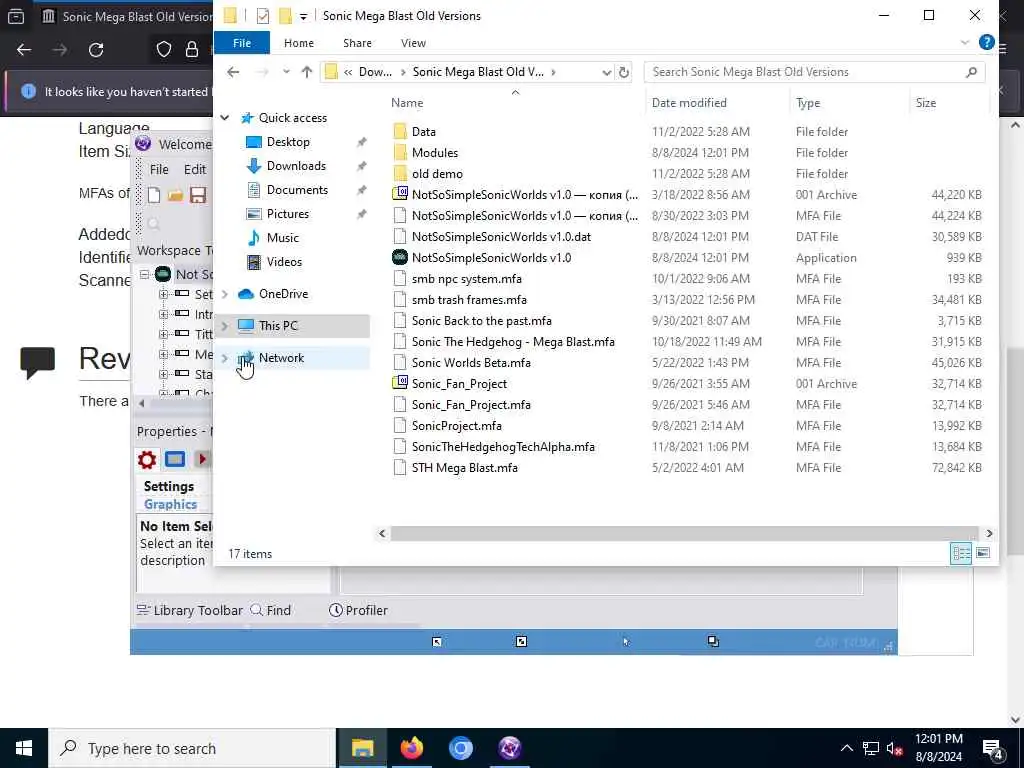1024x768 pixels.
Task: Select NotSoSimpleSonicWorlds v1.0.dat file
Action: coord(501,236)
